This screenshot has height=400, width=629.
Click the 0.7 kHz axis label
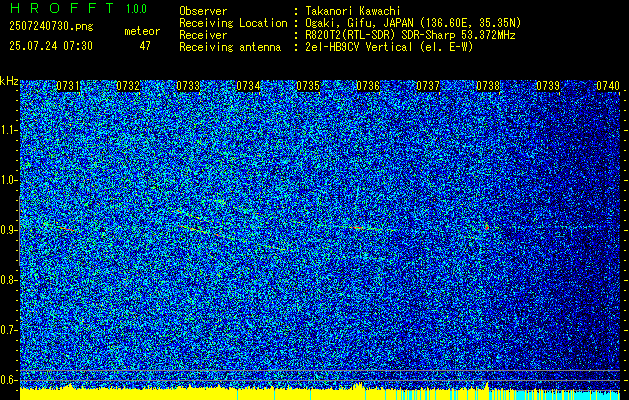pos(8,330)
